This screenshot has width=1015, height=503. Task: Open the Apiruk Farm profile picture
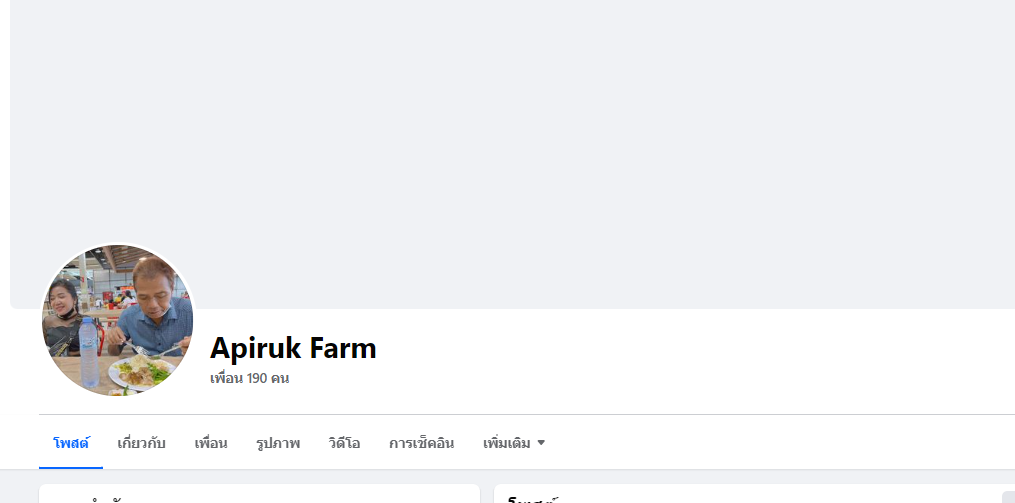117,320
